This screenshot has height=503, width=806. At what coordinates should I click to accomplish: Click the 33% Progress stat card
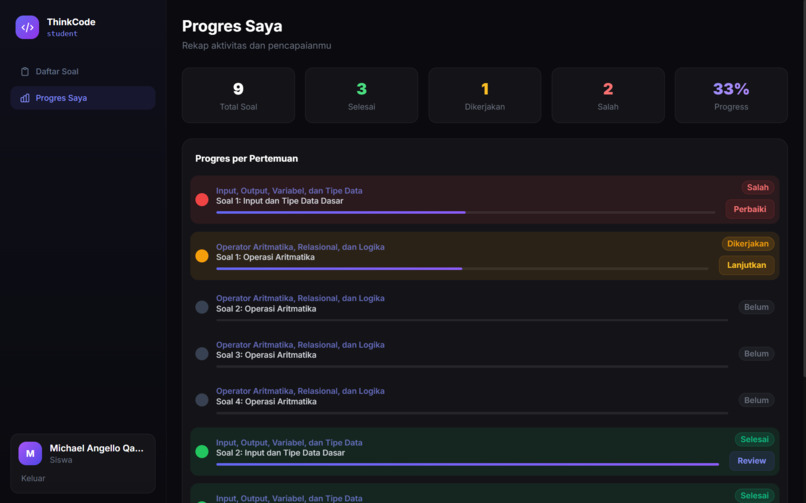[731, 95]
